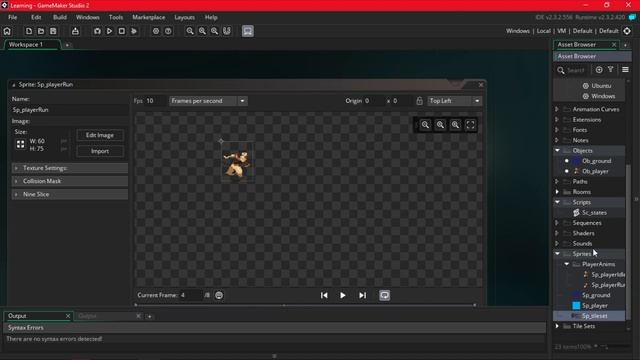Toggle the workspace snapping magnet icon

click(x=227, y=31)
